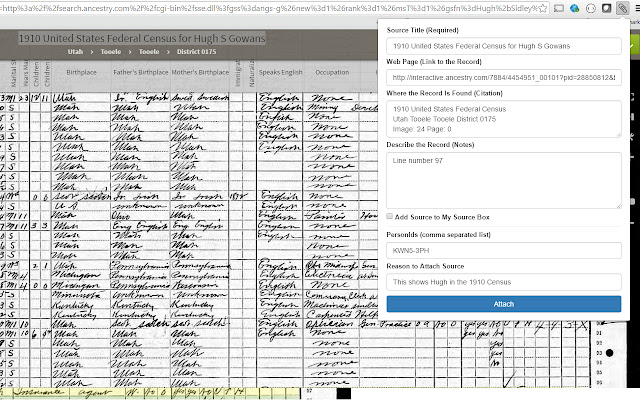Screen dimensions: 640x400
Task: Edit the Source Title field
Action: [x=504, y=46]
